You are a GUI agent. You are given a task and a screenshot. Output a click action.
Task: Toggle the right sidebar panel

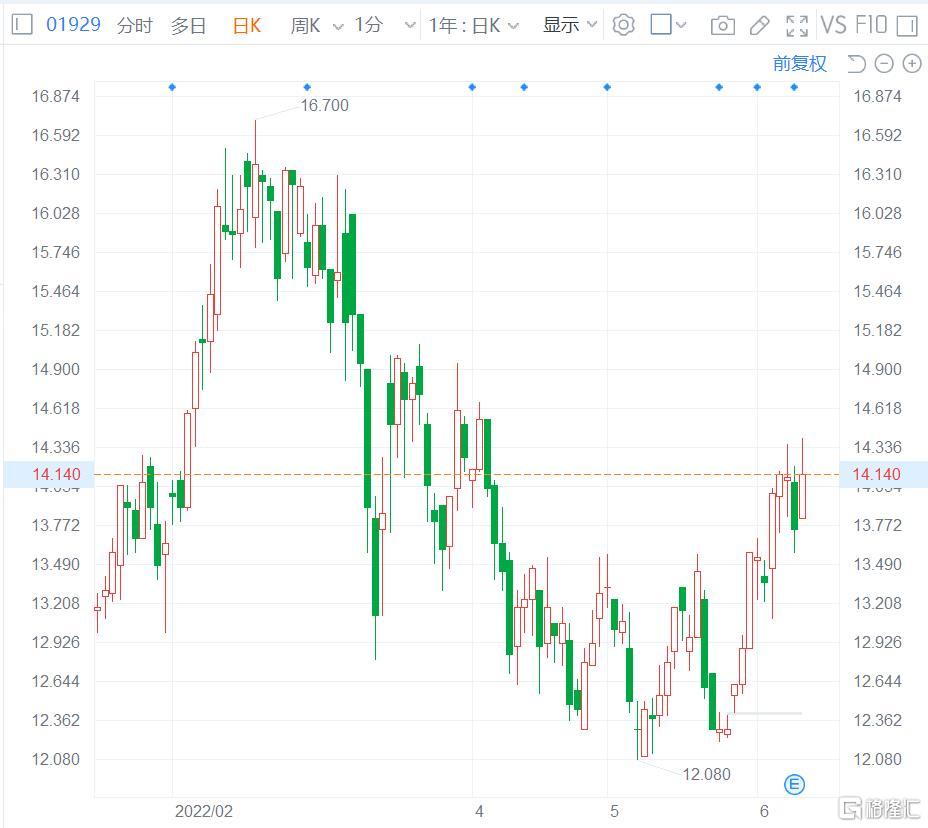click(x=908, y=25)
